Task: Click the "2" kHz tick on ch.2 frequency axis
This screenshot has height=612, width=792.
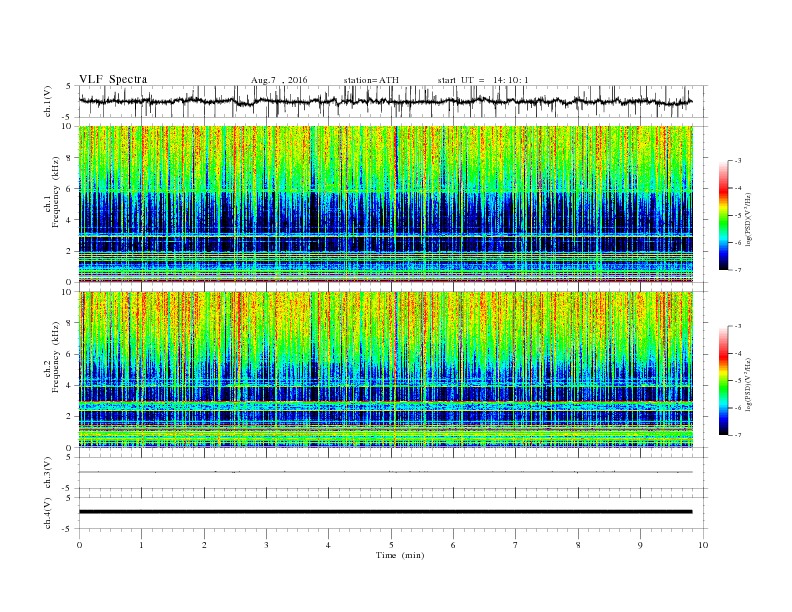Action: (69, 417)
